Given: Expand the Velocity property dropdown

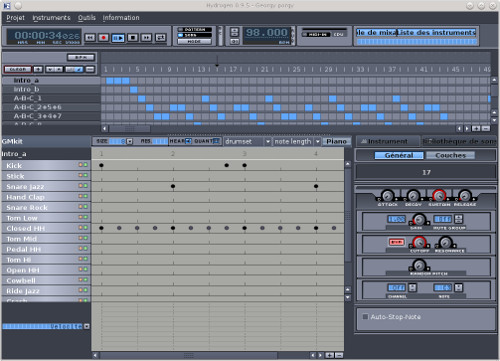Looking at the screenshot, I should click(87, 326).
